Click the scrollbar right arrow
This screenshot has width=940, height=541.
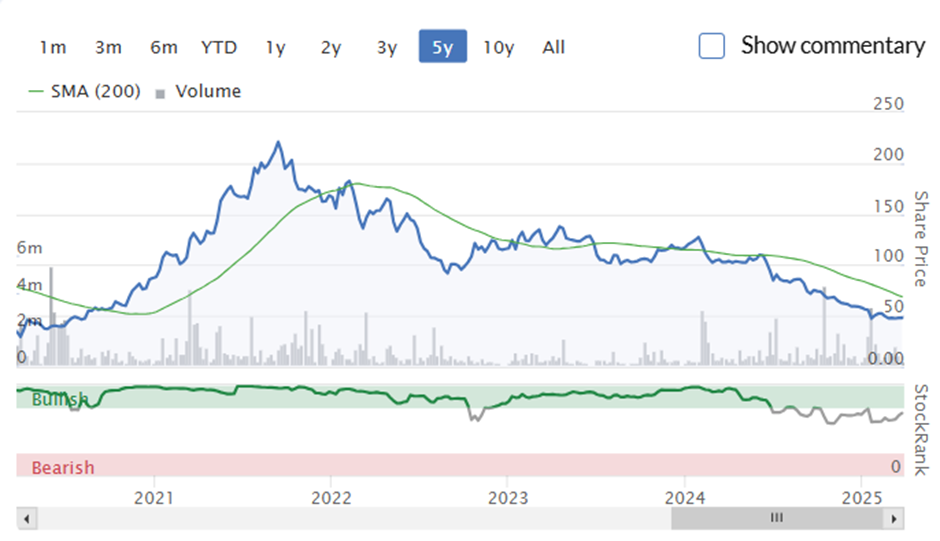[x=894, y=518]
